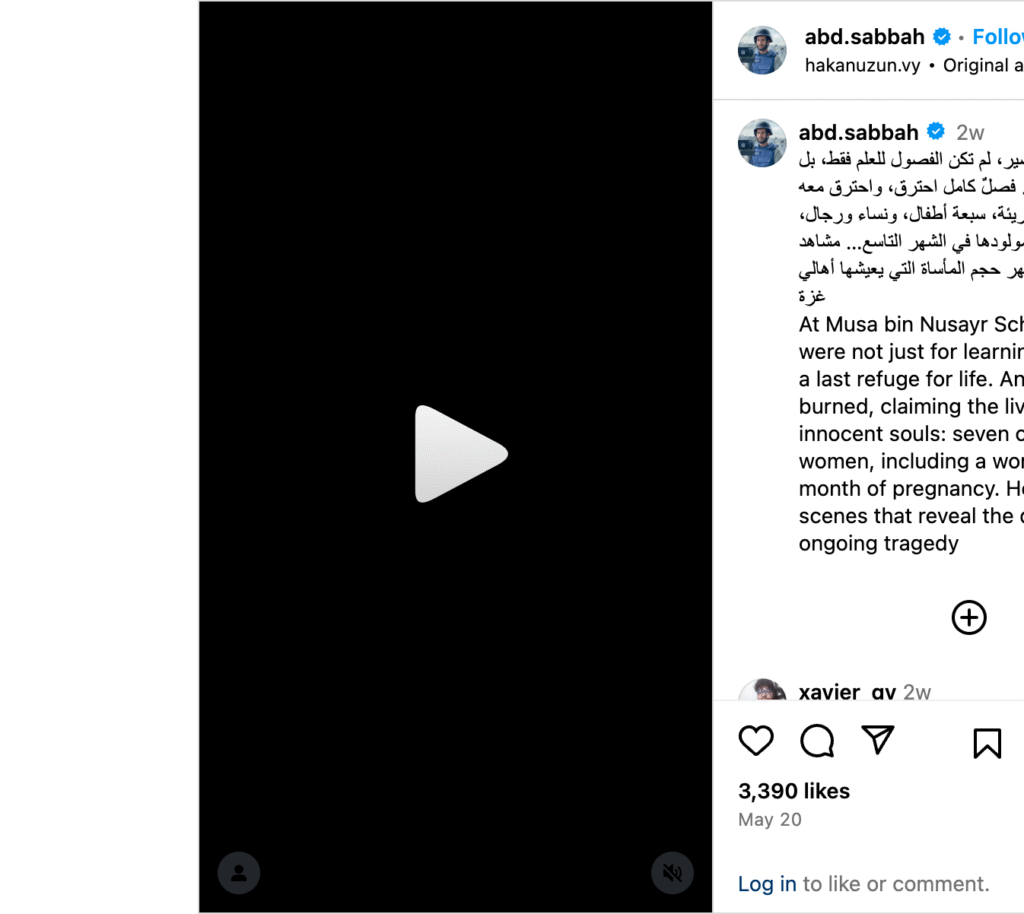The height and width of the screenshot is (914, 1024).
Task: Show tagged people via person icon
Action: coord(239,873)
